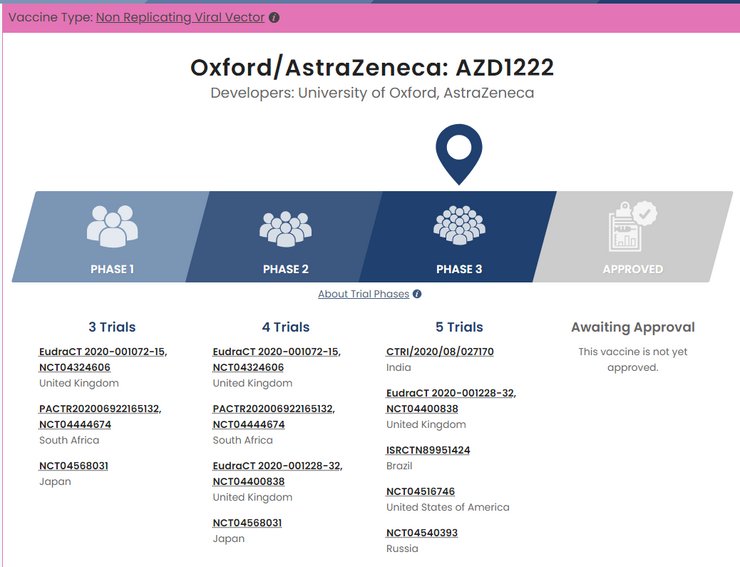Click the 5 Trials heading
The width and height of the screenshot is (740, 567).
tap(459, 327)
